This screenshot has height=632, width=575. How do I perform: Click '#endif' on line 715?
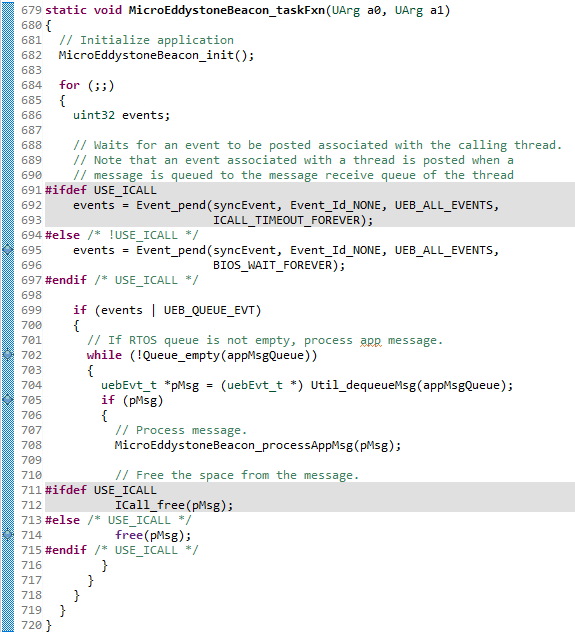[66, 550]
